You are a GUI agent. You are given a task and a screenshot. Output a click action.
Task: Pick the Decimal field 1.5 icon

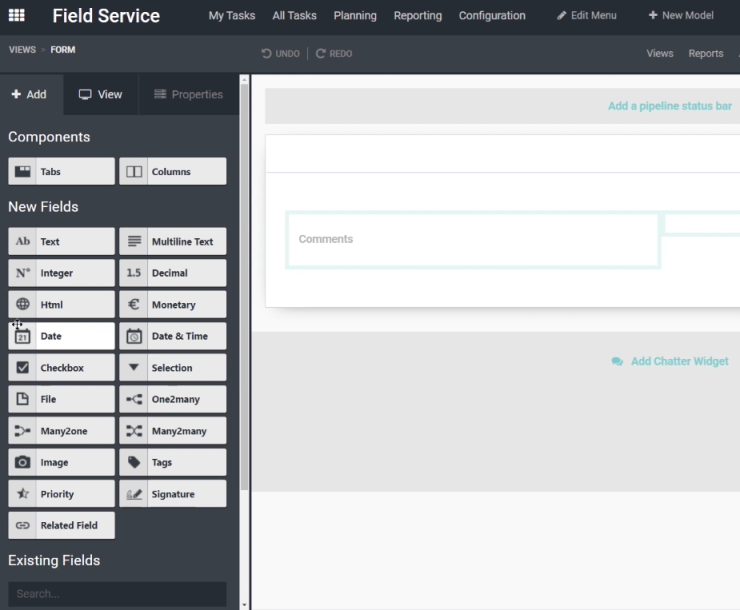pyautogui.click(x=134, y=273)
